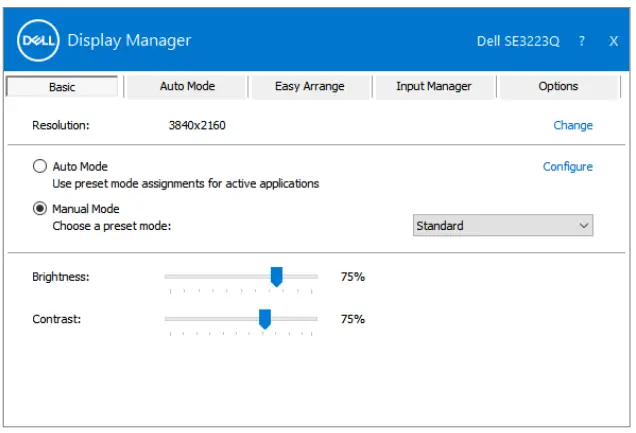Open help with the question mark icon
The width and height of the screenshot is (636, 433).
tap(582, 41)
